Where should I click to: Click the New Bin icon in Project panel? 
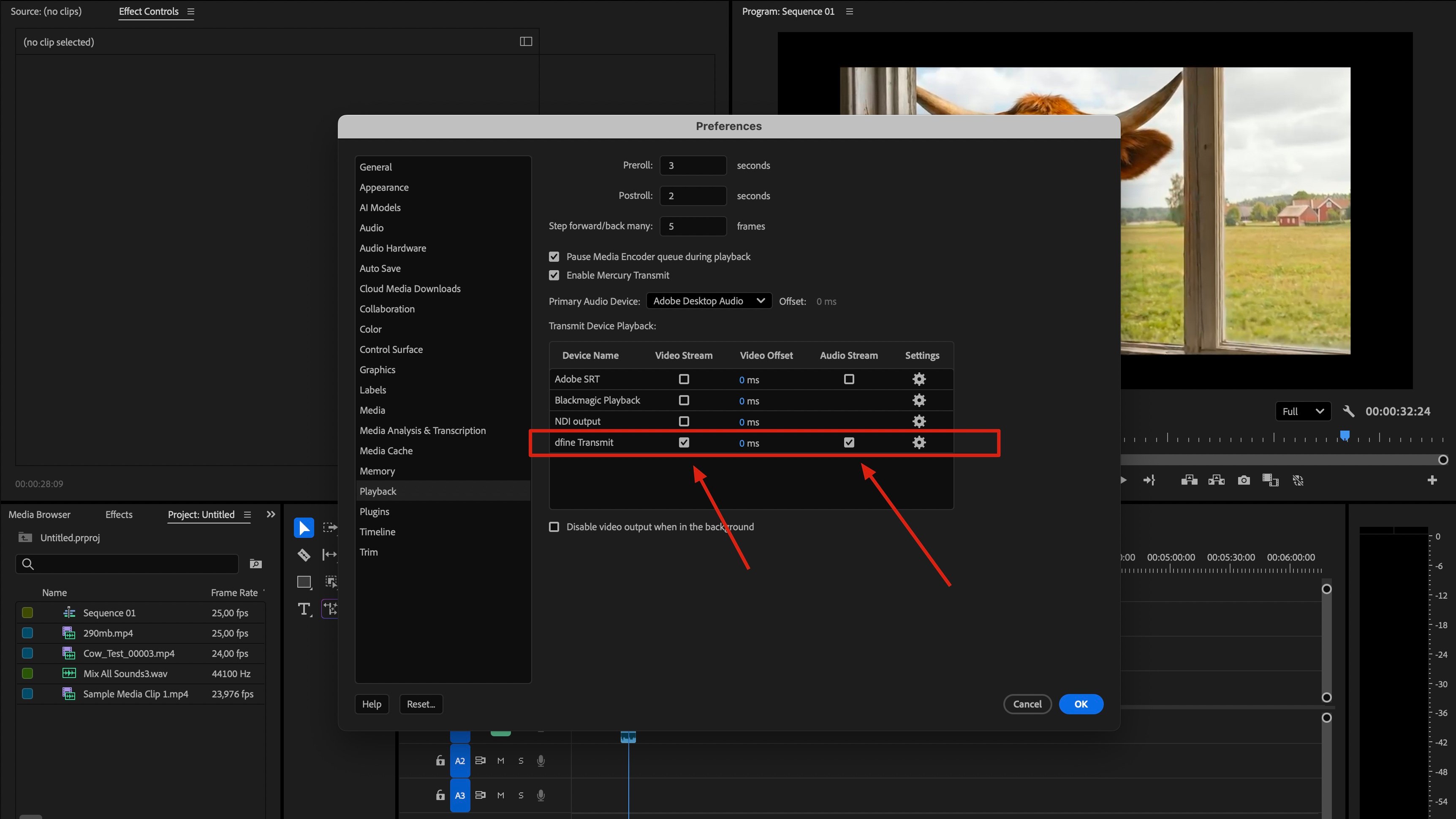(x=256, y=564)
